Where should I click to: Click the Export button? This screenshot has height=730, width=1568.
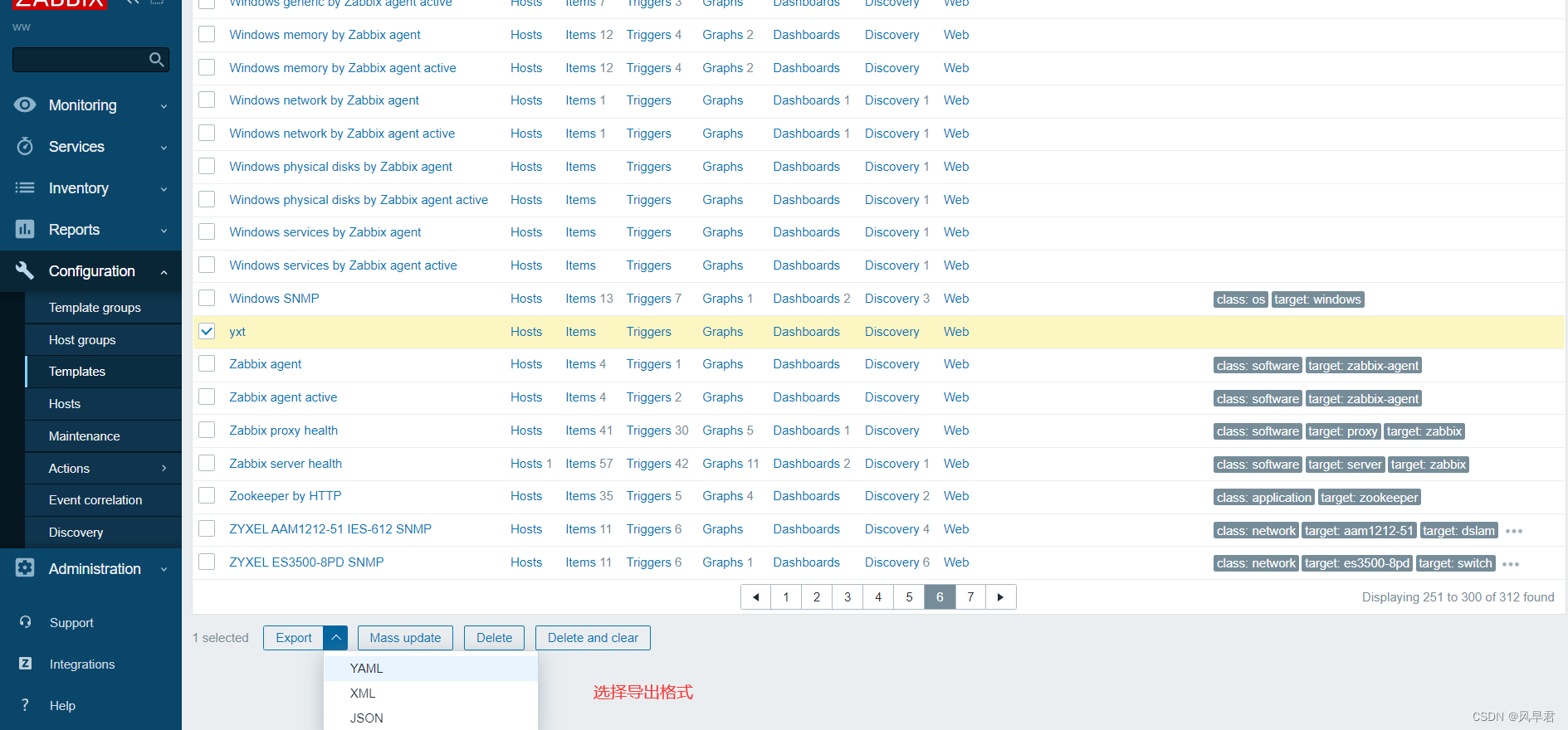click(294, 638)
